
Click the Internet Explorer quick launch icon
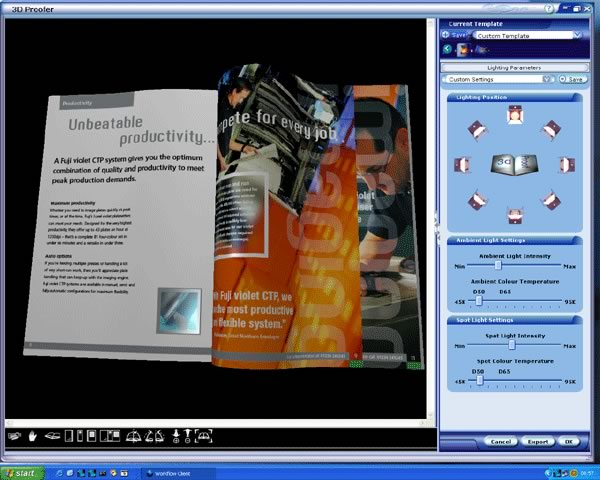point(59,473)
